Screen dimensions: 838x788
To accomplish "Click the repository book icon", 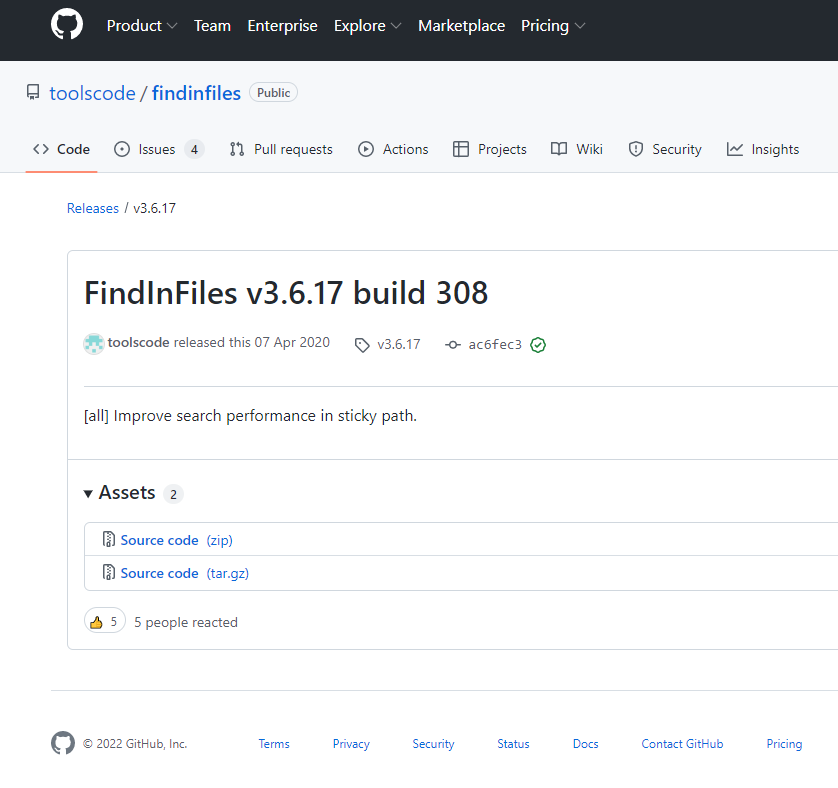I will (33, 92).
